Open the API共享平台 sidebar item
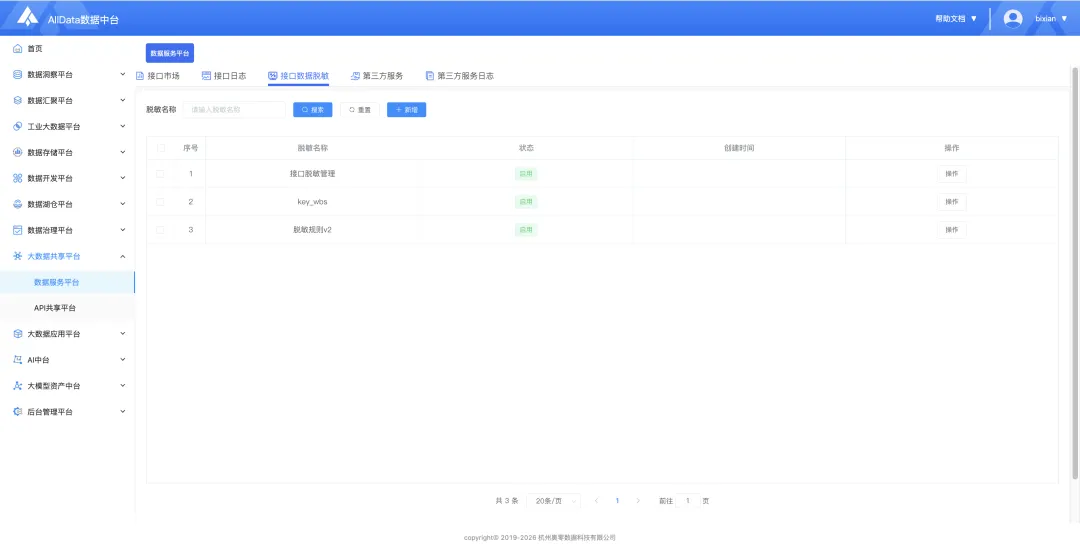The image size is (1080, 549). click(x=68, y=308)
